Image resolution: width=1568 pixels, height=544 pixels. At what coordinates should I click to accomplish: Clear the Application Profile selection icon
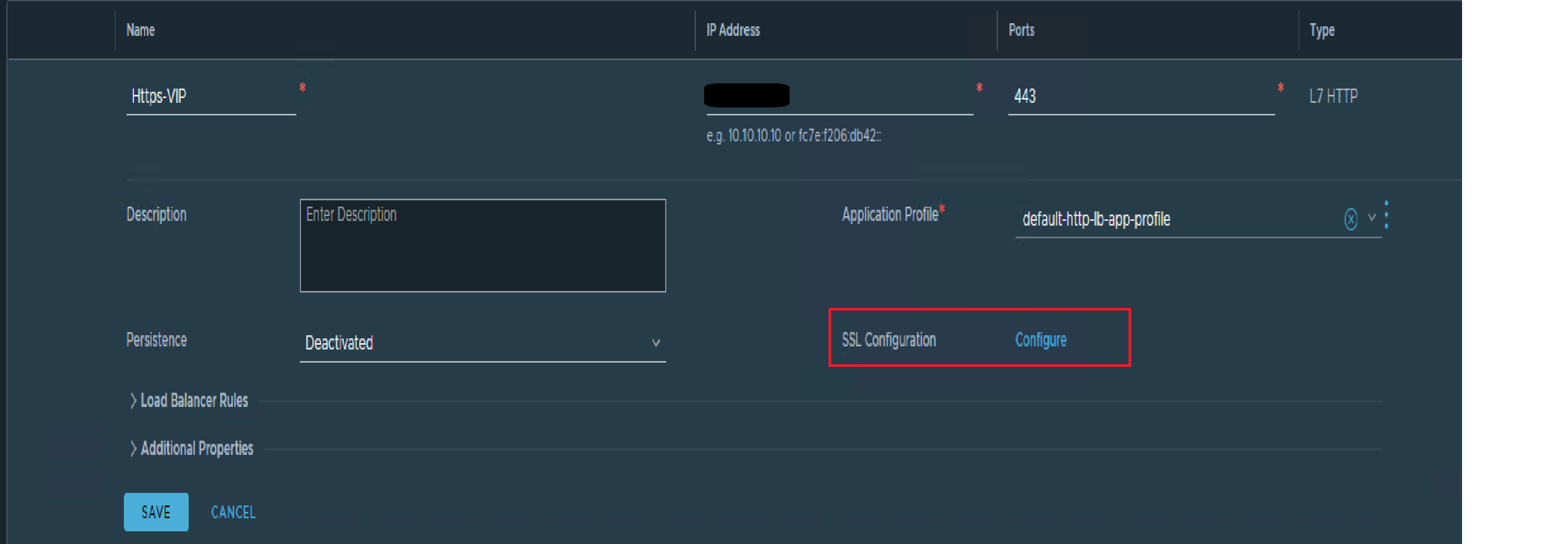(1351, 218)
